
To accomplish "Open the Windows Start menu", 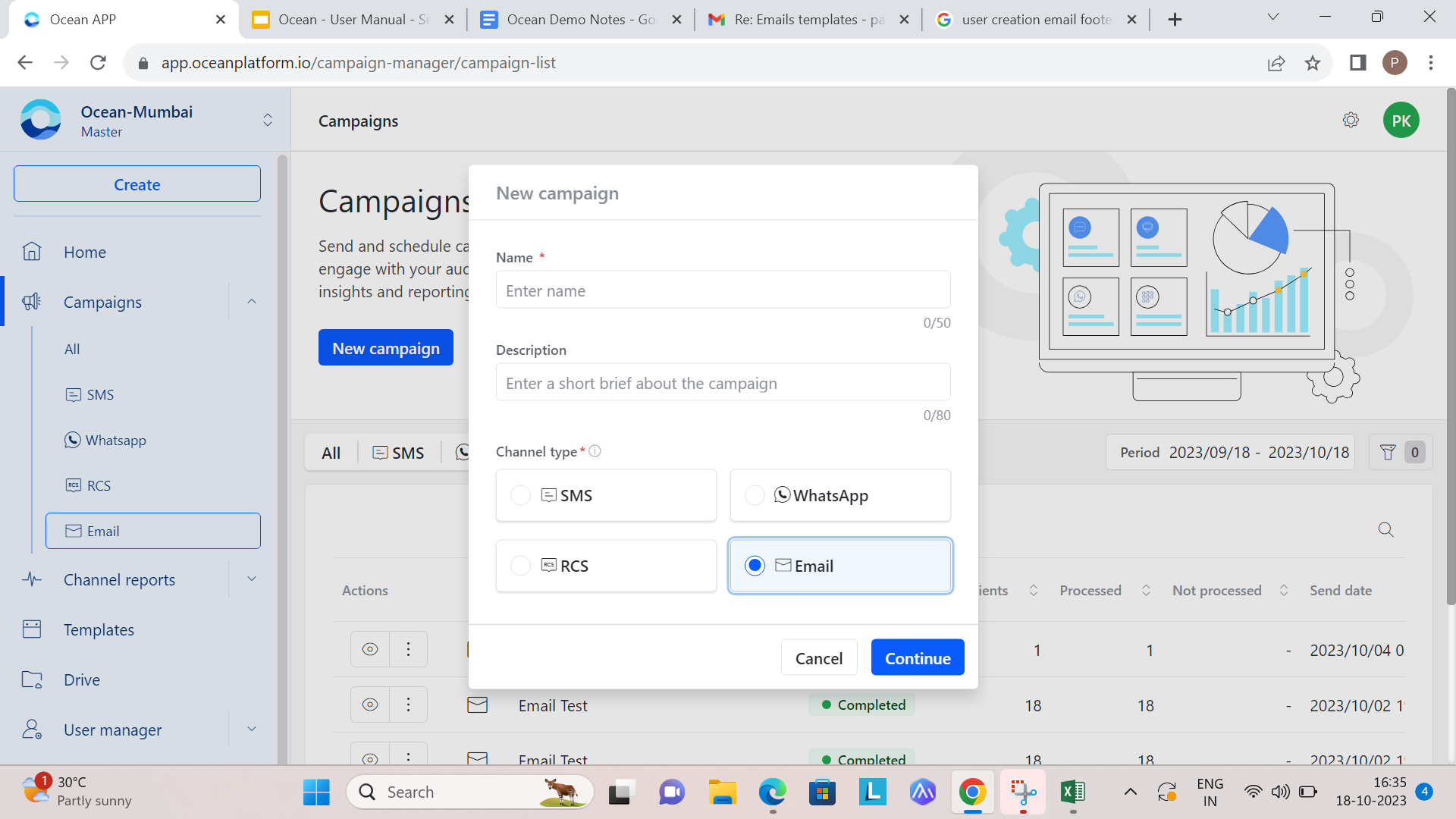I will 316,792.
